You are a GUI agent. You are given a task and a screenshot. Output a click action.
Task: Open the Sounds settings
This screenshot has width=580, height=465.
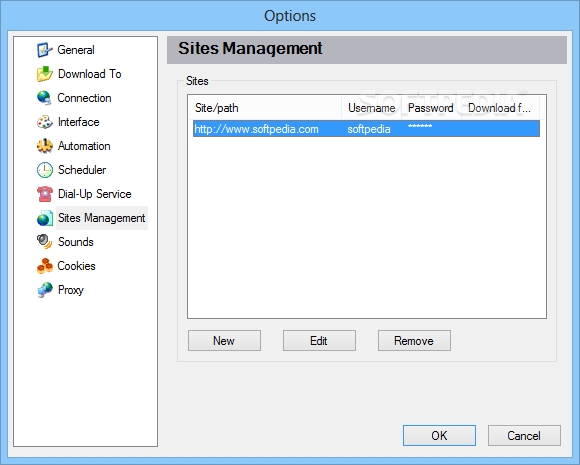point(76,242)
